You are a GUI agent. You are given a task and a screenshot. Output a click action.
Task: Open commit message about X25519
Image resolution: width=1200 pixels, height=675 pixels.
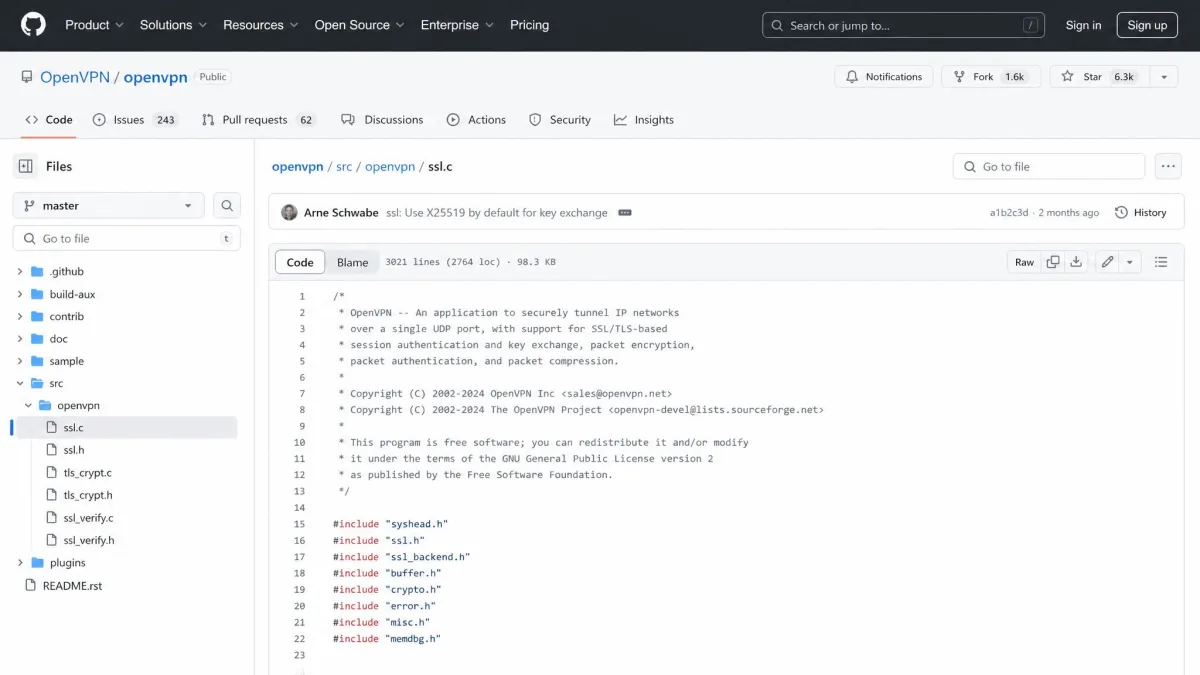[497, 213]
